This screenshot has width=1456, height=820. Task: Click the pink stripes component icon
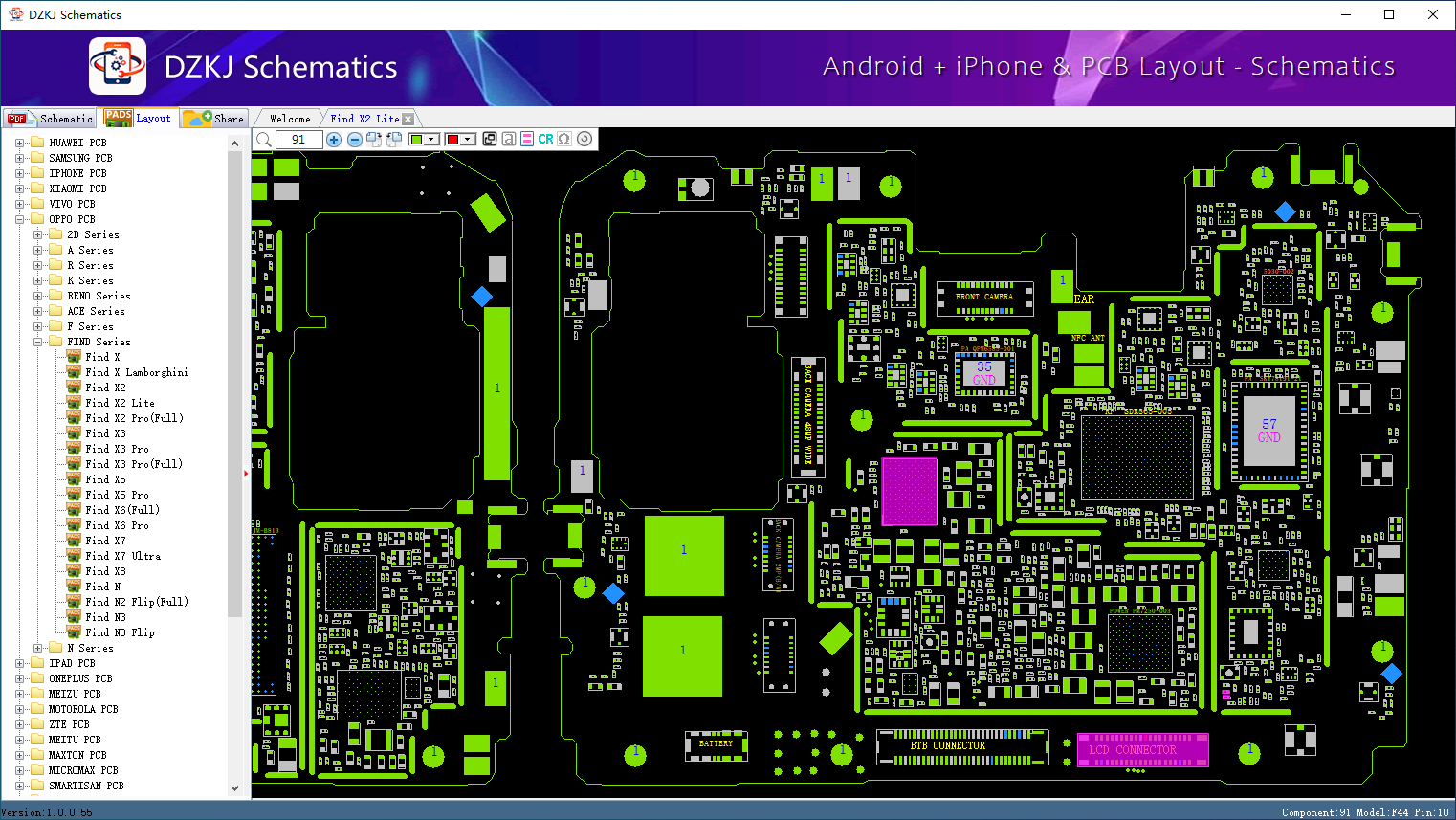pyautogui.click(x=527, y=139)
